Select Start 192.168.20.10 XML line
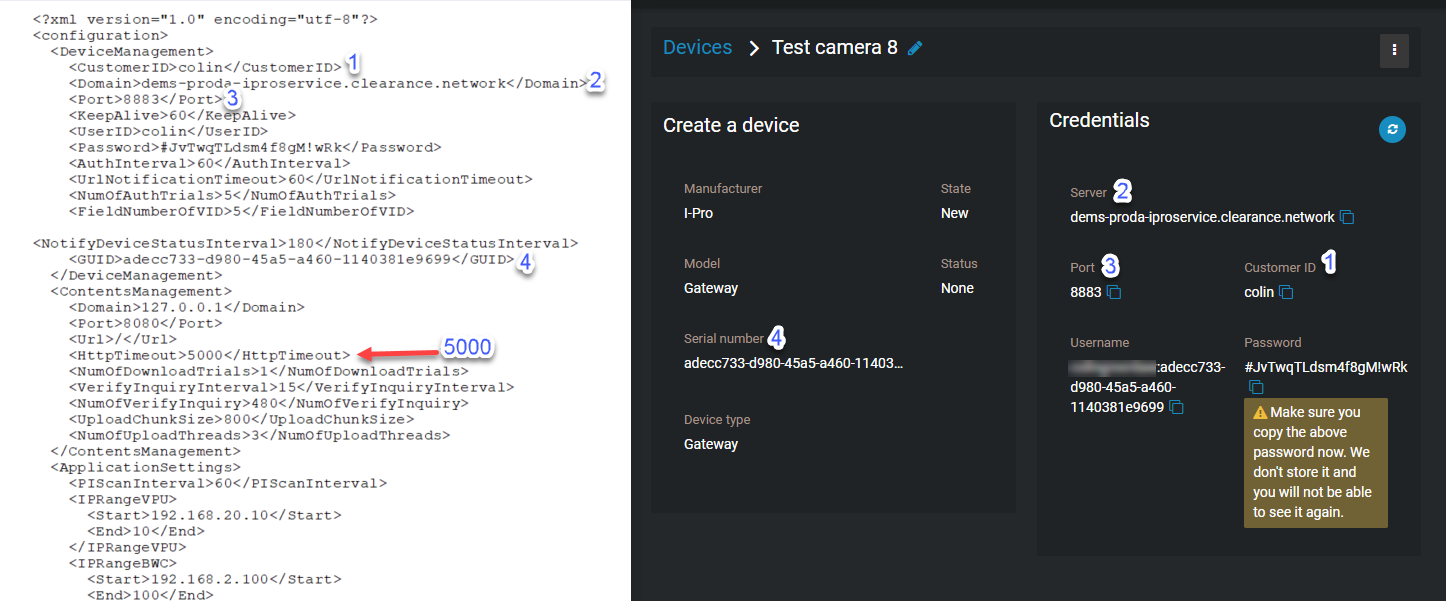Image resolution: width=1446 pixels, height=601 pixels. pos(214,515)
